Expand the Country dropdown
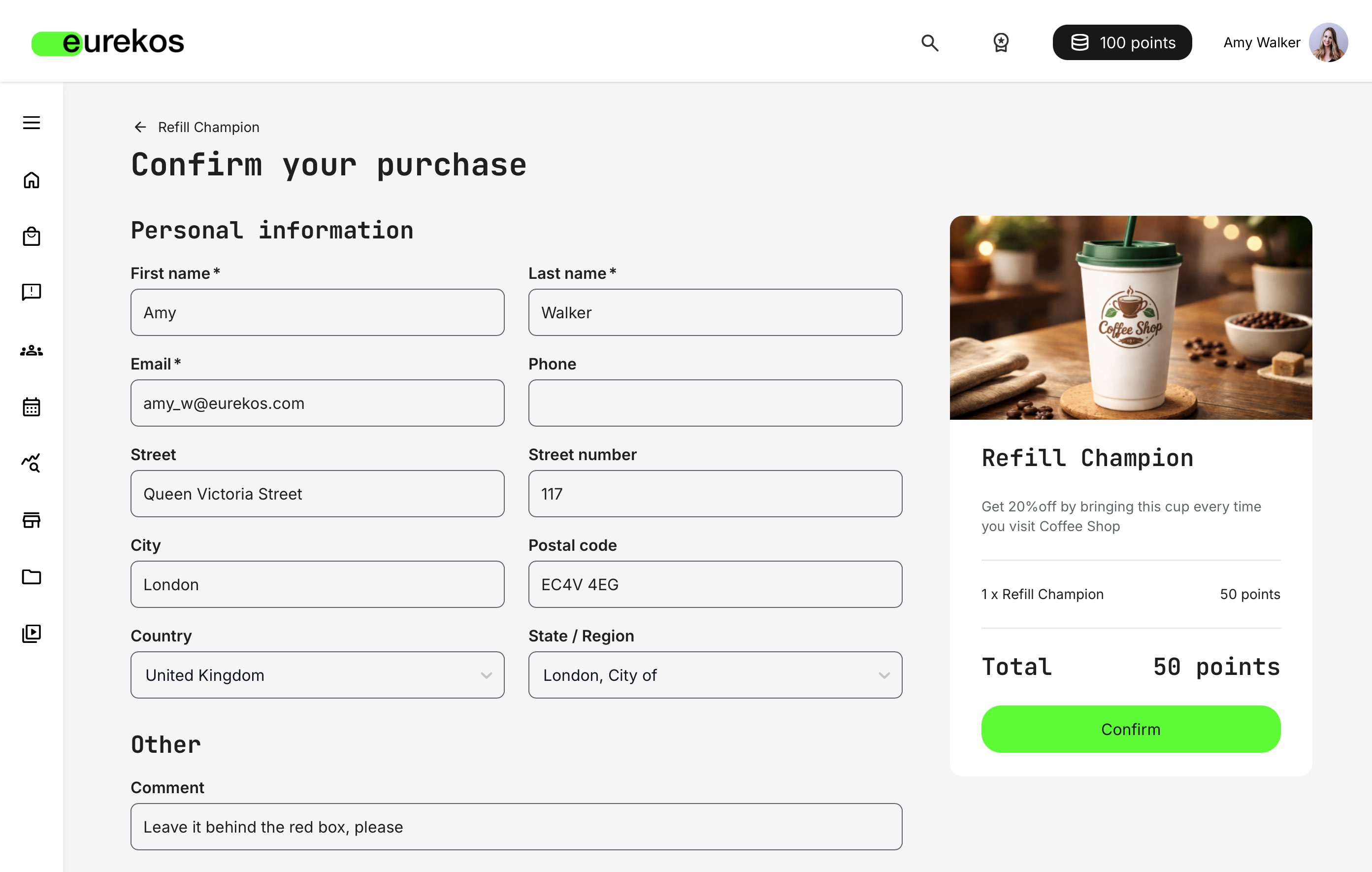Screen dimensions: 1372x872 pyautogui.click(x=317, y=675)
